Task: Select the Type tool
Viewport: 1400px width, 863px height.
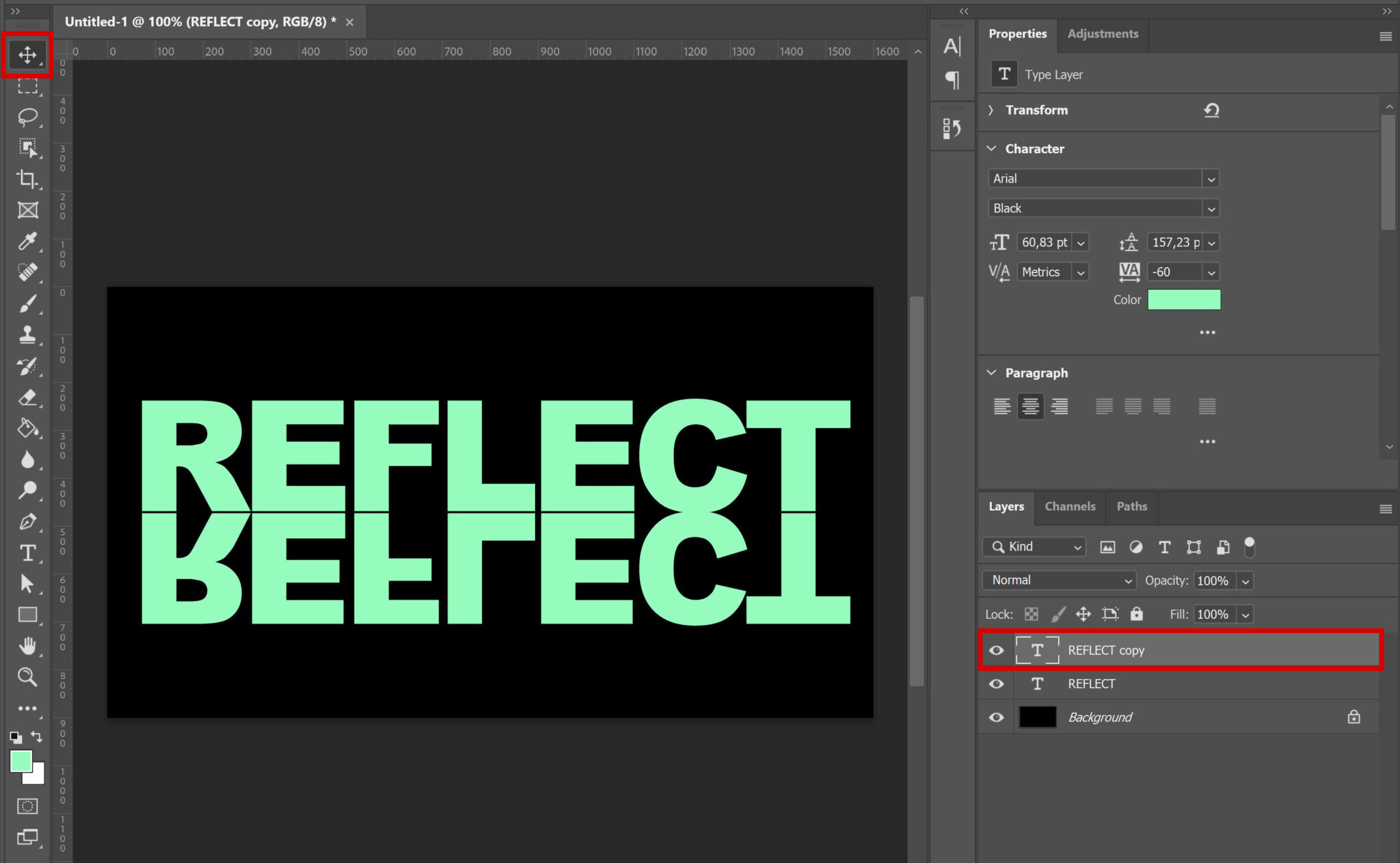Action: tap(27, 553)
